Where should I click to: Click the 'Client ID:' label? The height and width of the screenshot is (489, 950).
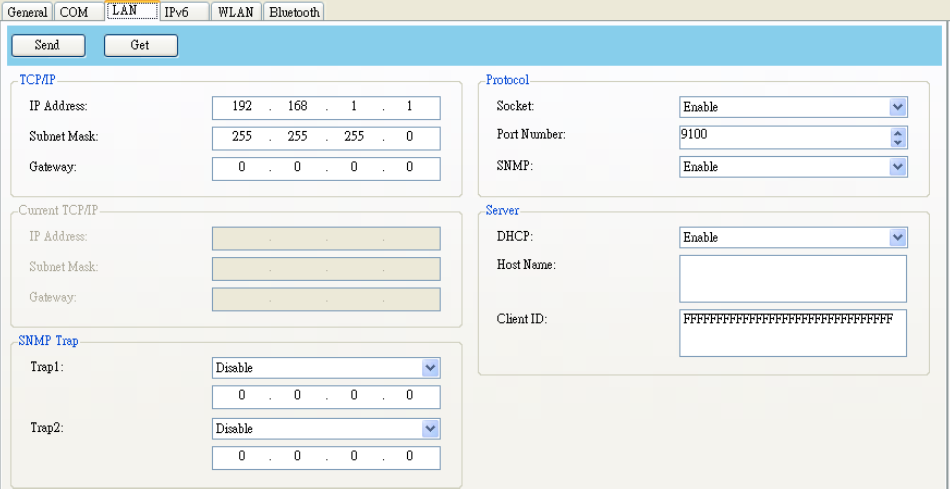click(x=522, y=319)
